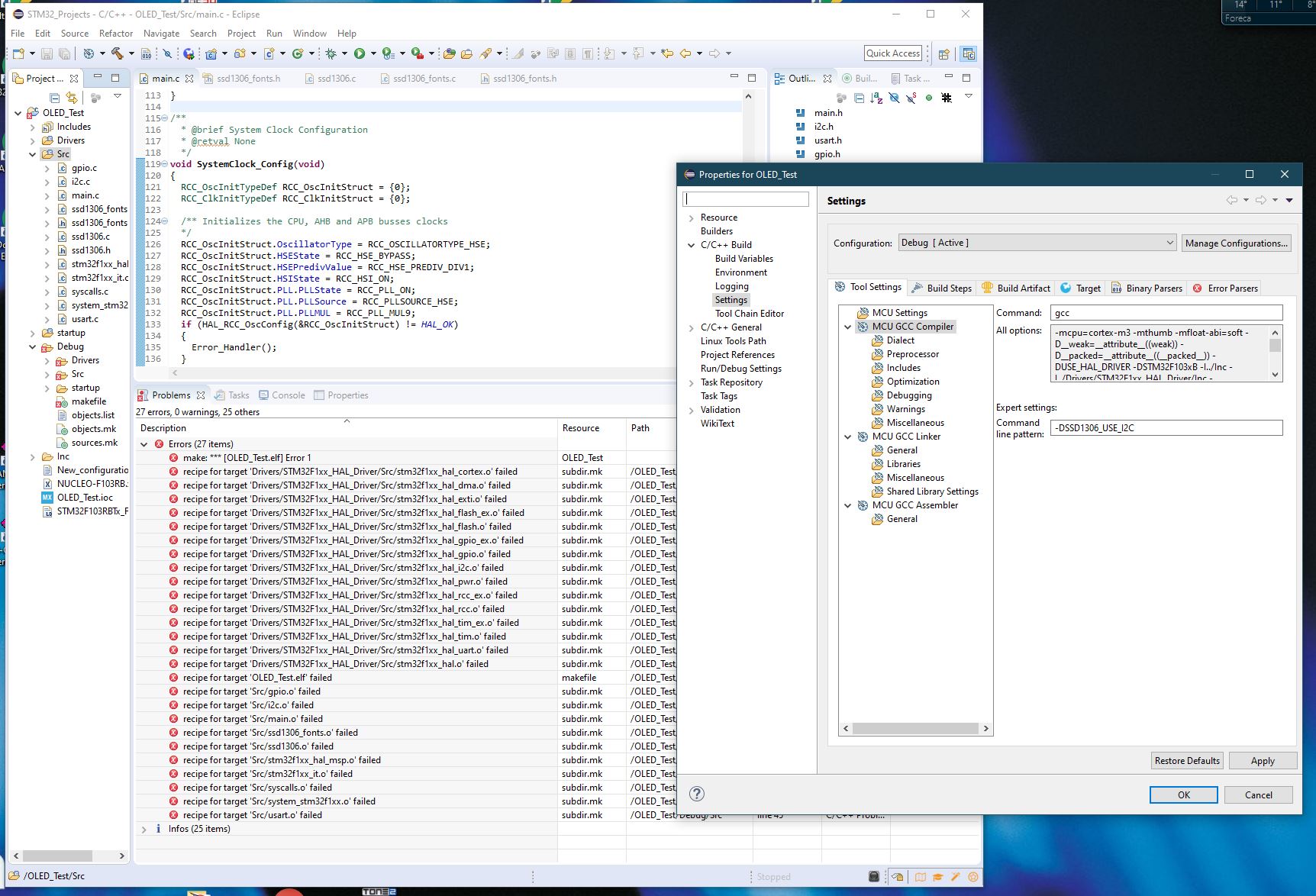Image resolution: width=1316 pixels, height=896 pixels.
Task: Click the Quick Access field
Action: (x=893, y=53)
